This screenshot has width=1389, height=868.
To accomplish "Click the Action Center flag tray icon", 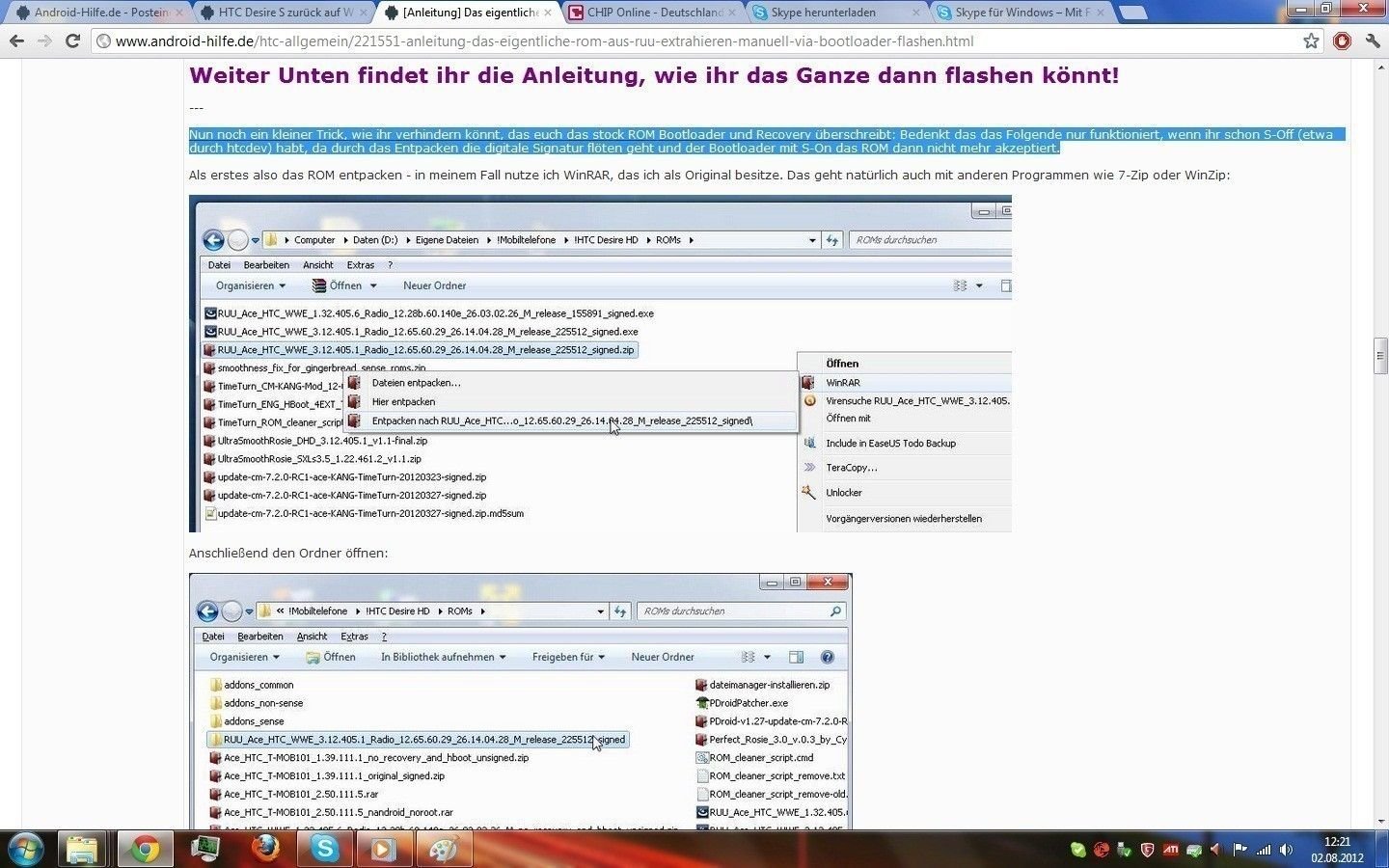I will click(1240, 850).
